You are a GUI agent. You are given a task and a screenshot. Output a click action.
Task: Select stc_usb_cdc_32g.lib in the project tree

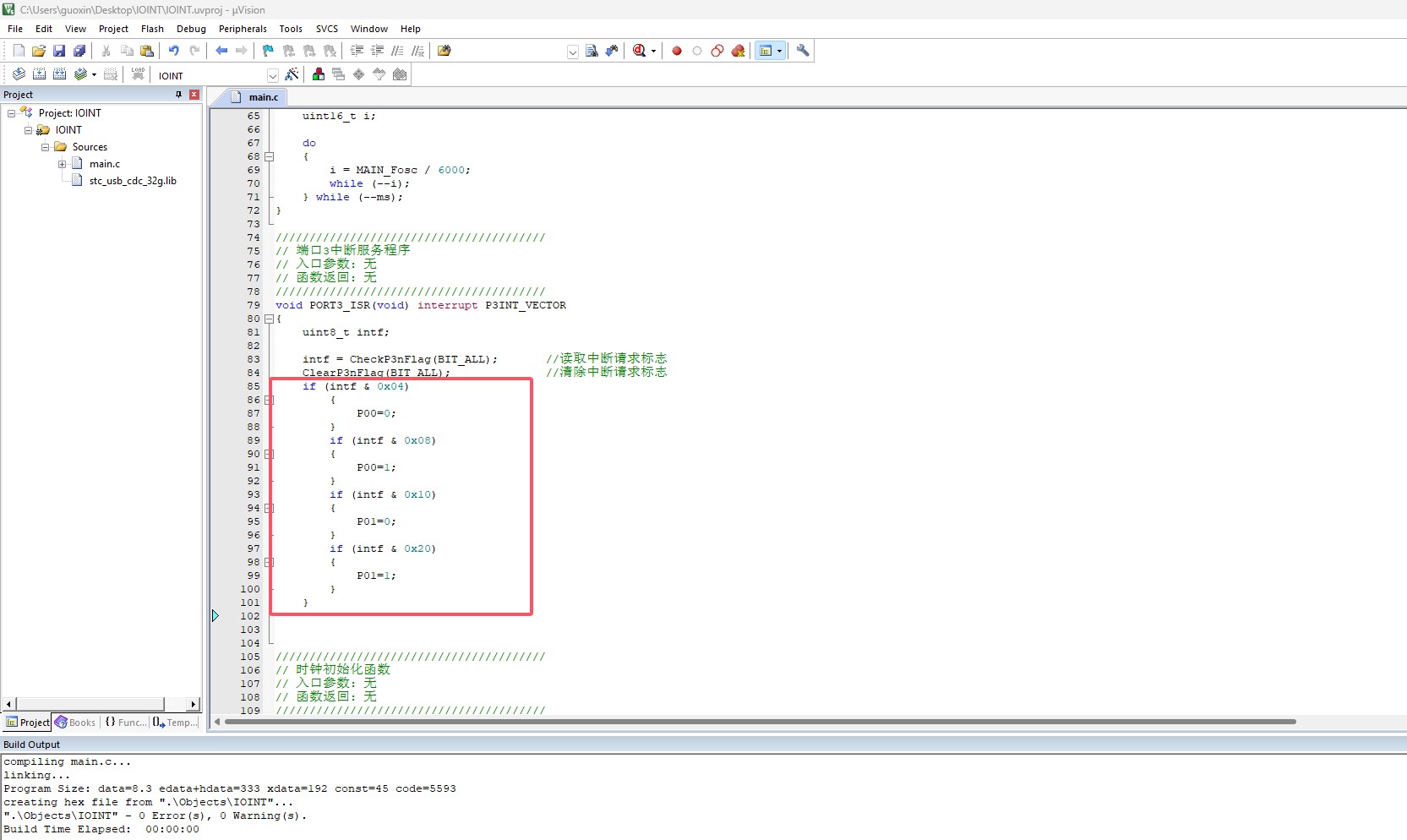coord(133,181)
